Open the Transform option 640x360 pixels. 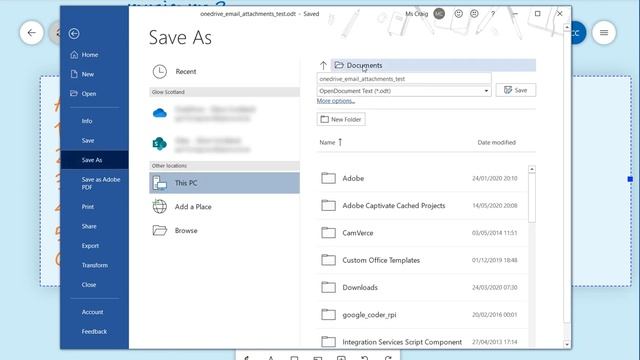point(95,265)
